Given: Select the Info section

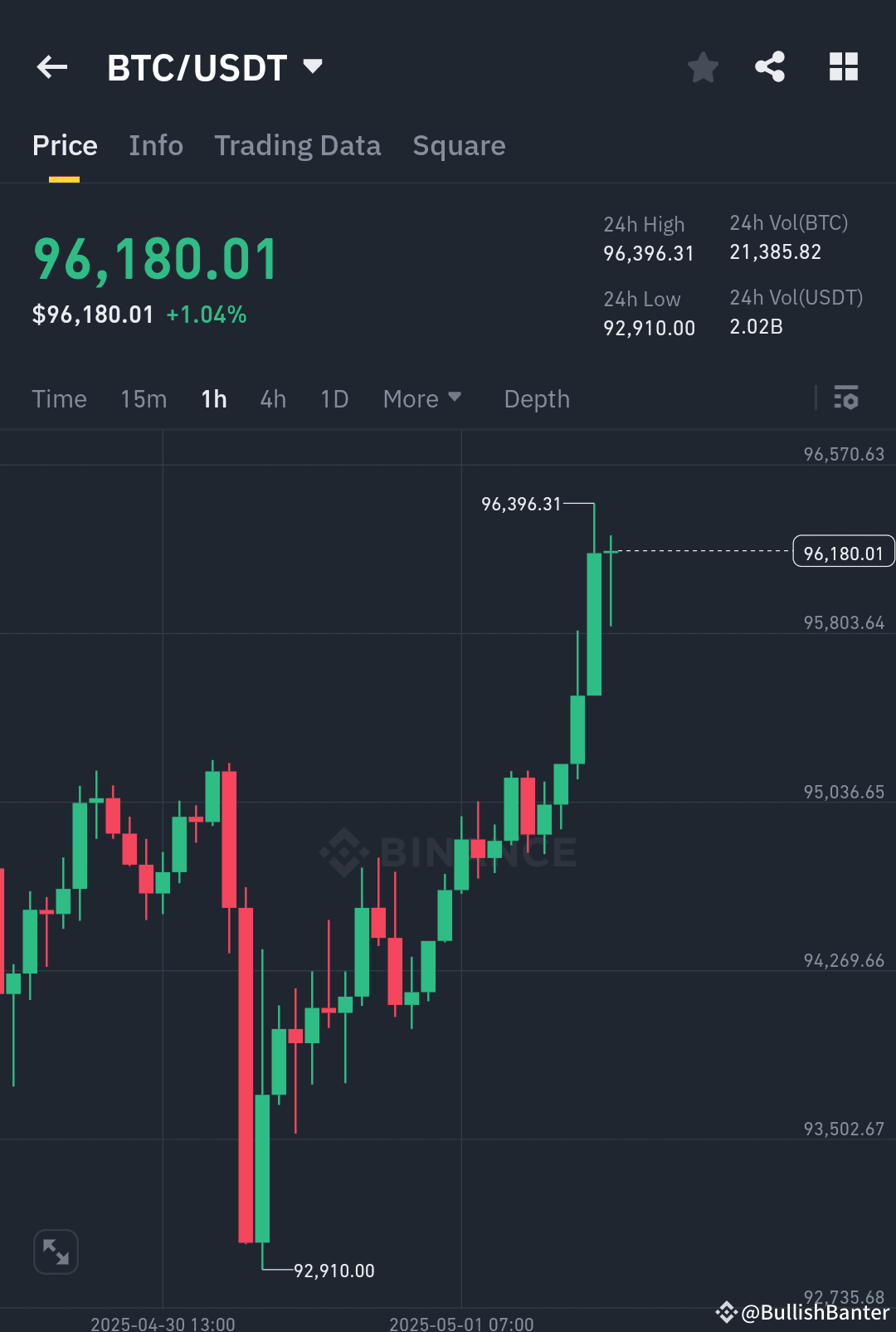Looking at the screenshot, I should pos(156,146).
